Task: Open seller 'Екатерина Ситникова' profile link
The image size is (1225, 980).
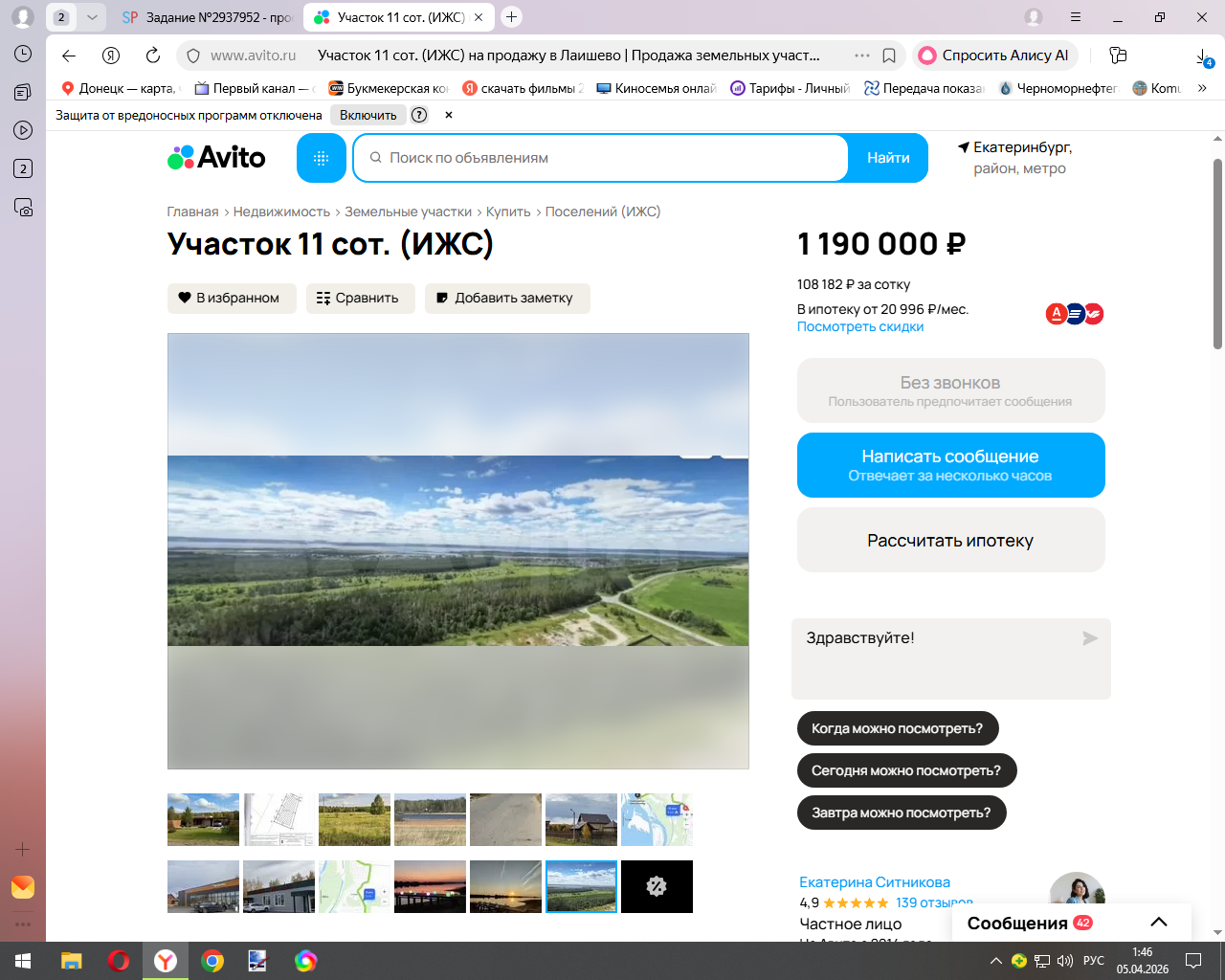Action: (875, 882)
